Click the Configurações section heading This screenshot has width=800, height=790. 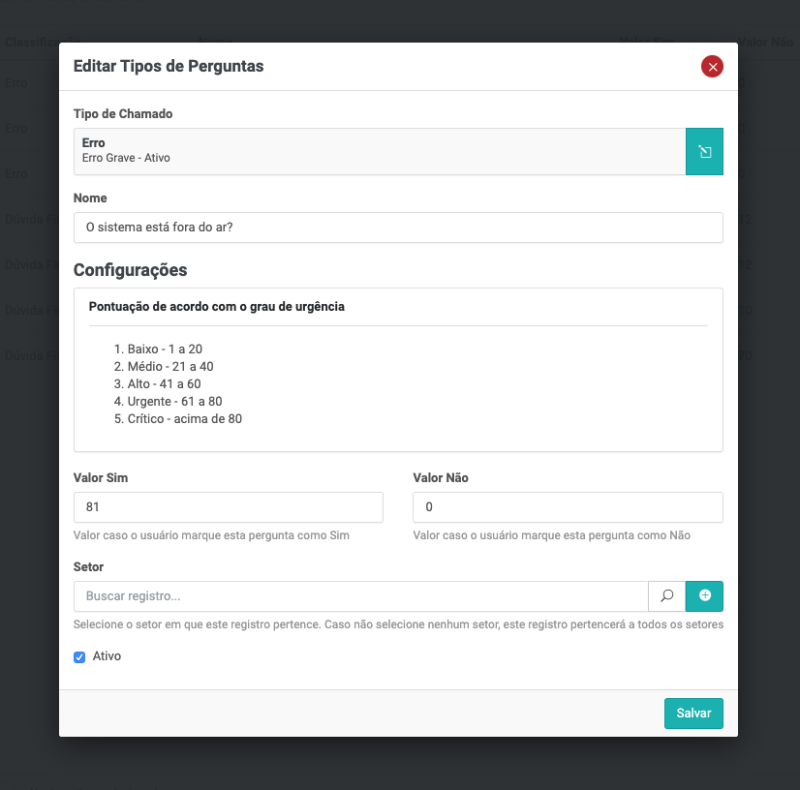tap(130, 270)
